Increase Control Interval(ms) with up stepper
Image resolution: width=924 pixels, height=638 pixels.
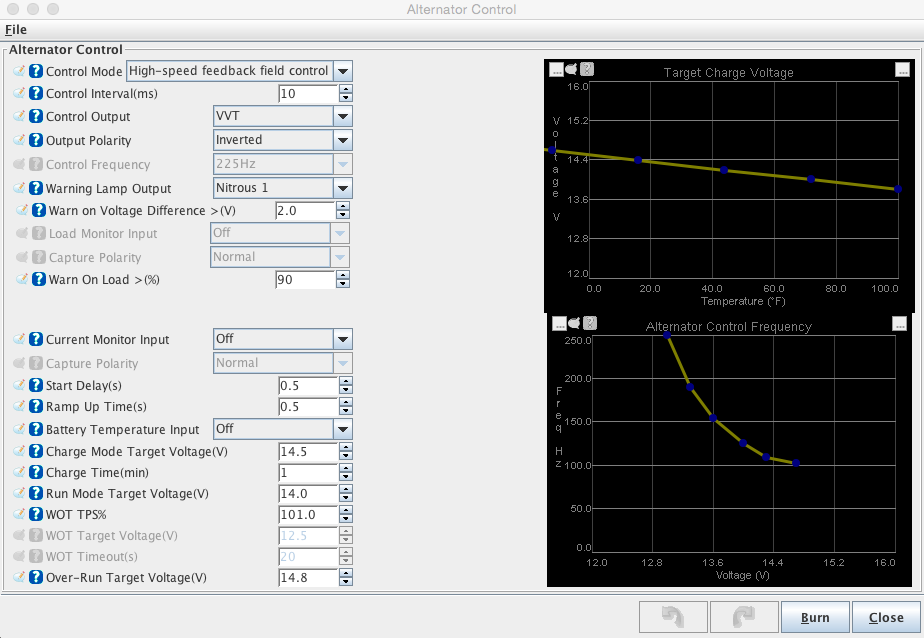345,89
